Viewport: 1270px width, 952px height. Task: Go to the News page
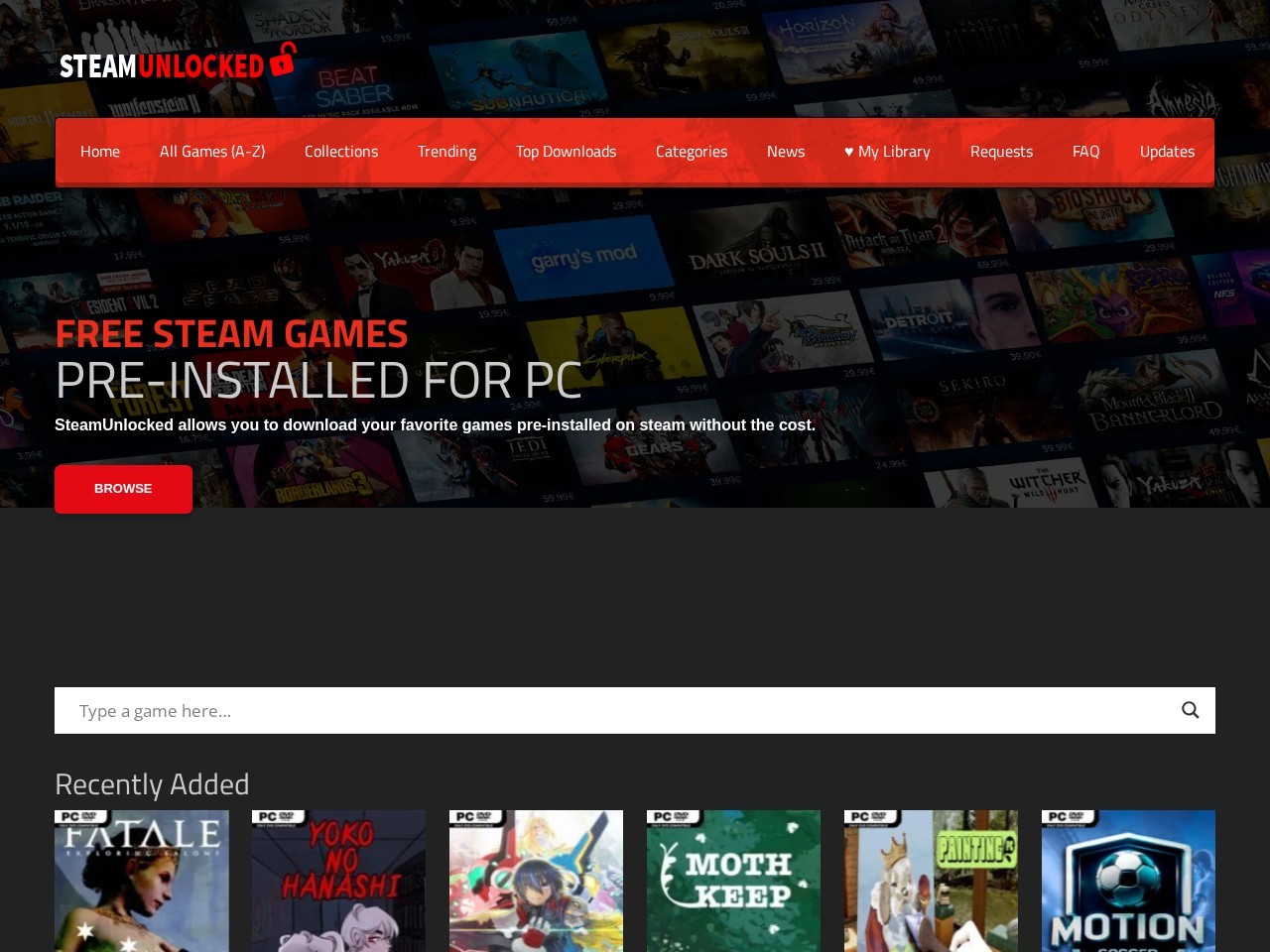tap(786, 152)
